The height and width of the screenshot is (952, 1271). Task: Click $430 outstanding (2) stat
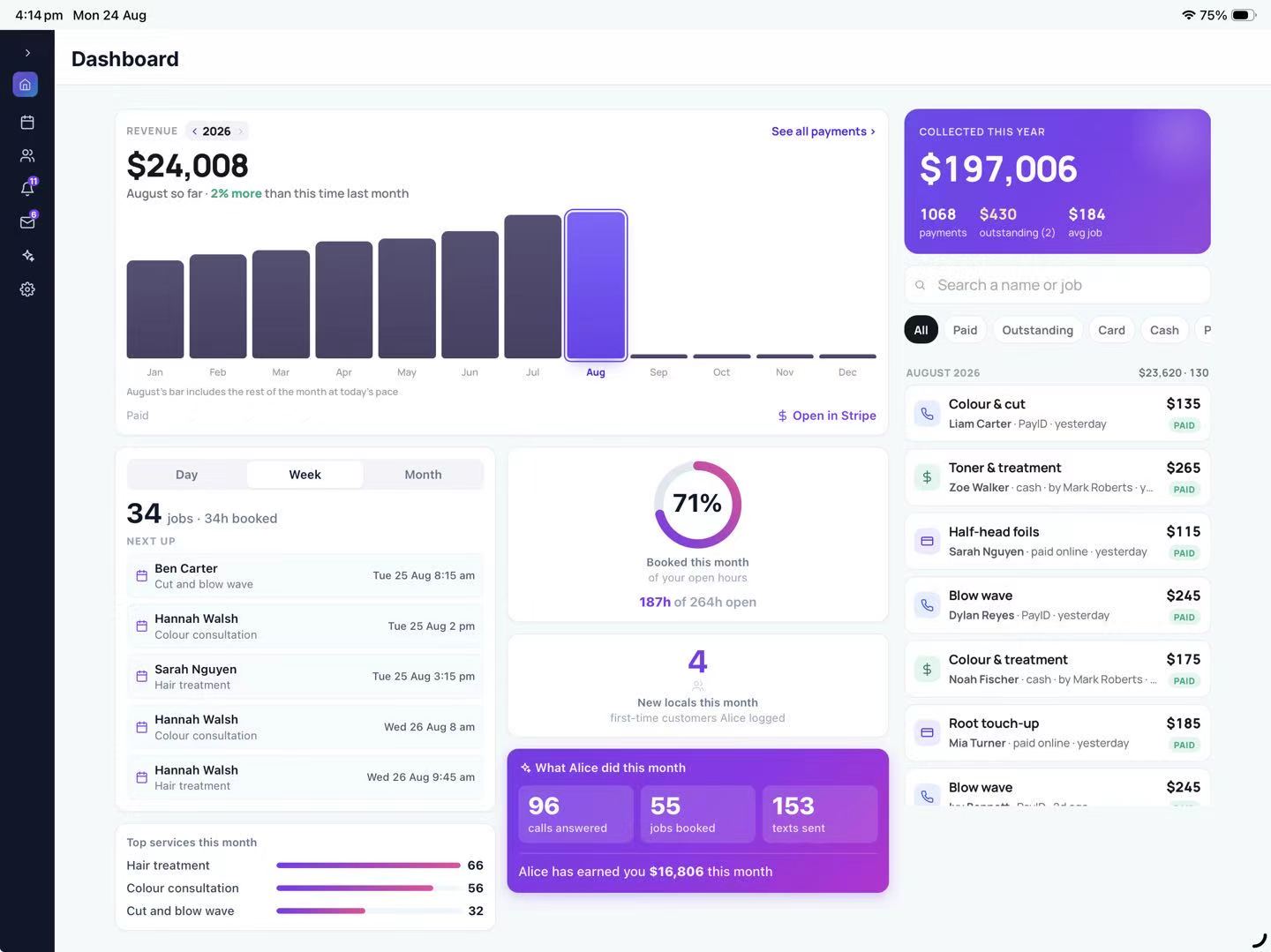click(1017, 222)
